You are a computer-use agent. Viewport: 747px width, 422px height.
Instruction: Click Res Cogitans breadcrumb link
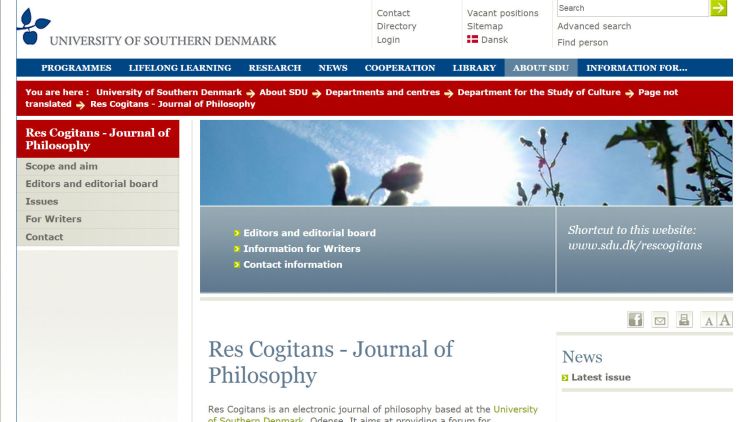point(172,104)
